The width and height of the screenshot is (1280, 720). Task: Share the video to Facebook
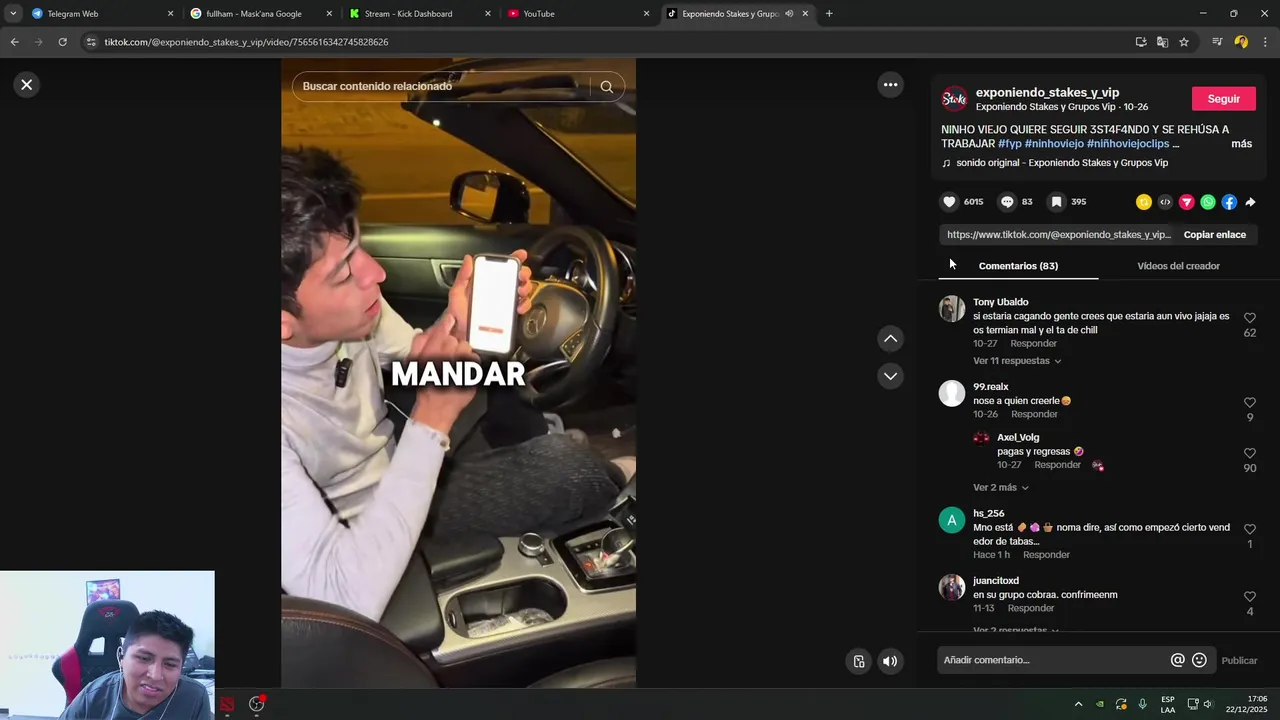1229,202
